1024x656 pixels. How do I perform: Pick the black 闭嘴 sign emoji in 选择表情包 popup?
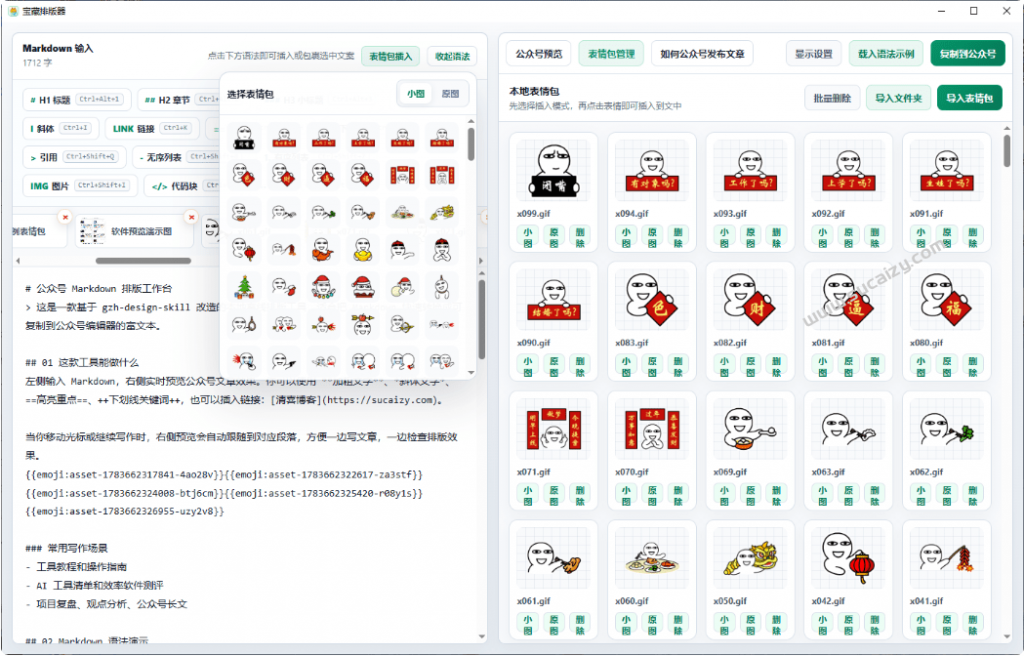pyautogui.click(x=244, y=138)
